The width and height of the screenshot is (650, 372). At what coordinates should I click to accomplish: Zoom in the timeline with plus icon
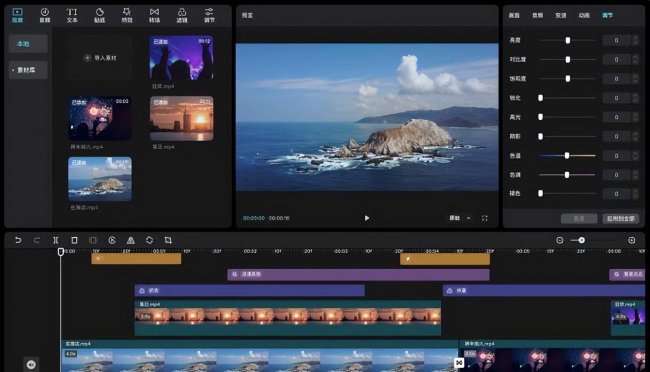pyautogui.click(x=632, y=240)
